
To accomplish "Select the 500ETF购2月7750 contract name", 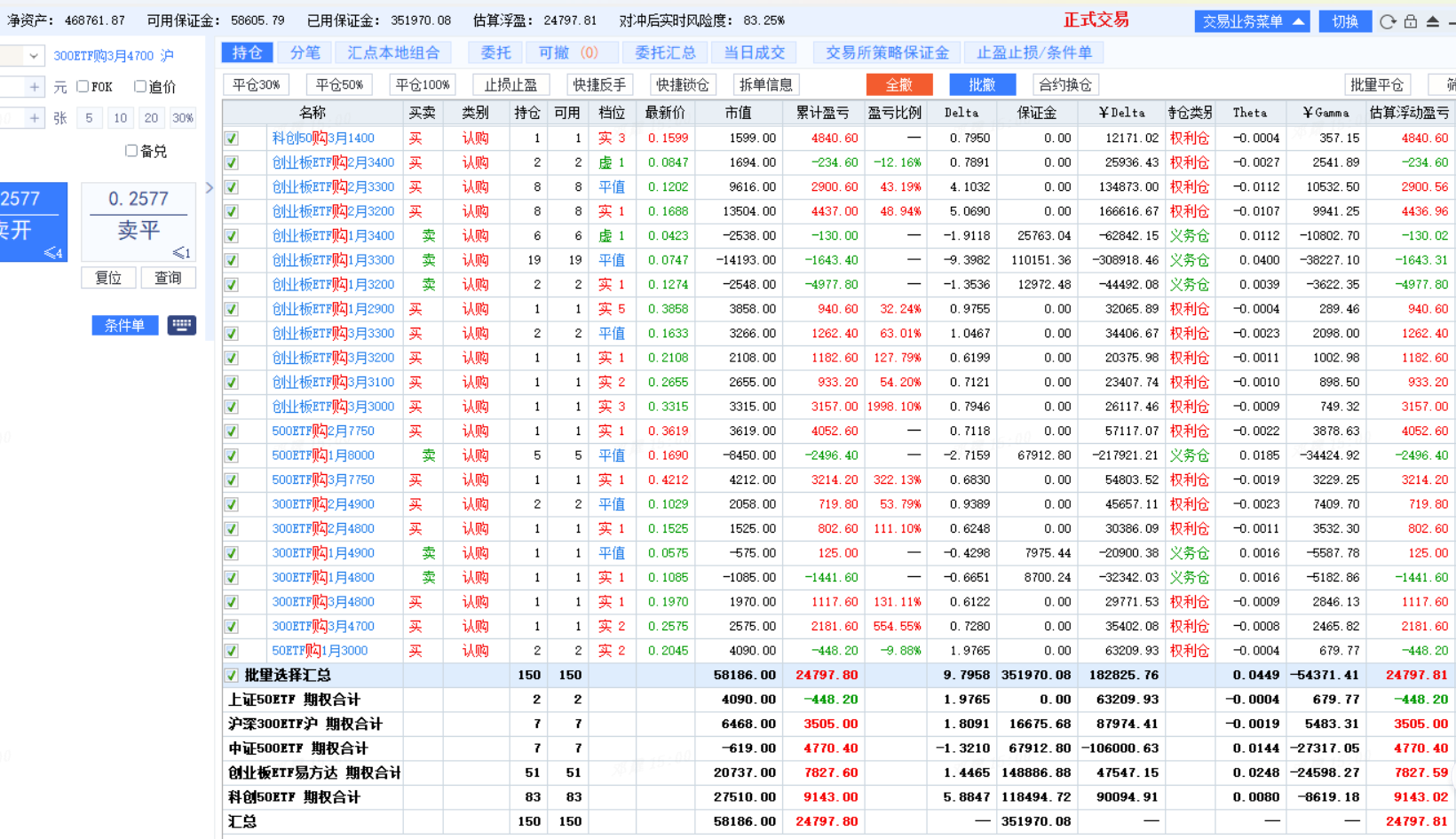I will coord(323,431).
